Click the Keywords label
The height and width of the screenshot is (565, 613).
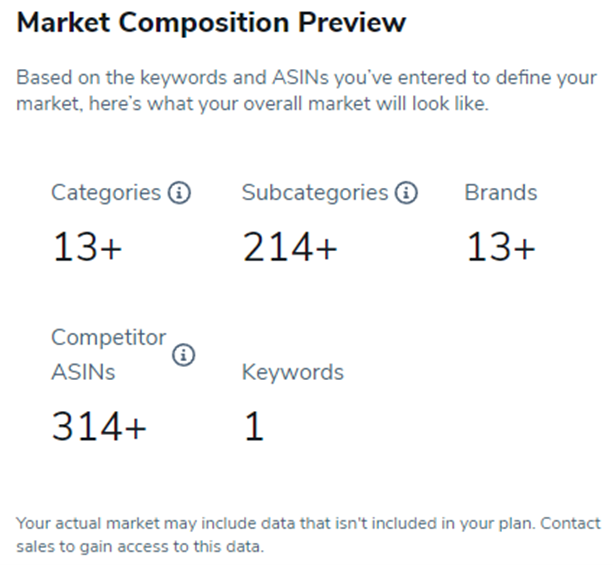pyautogui.click(x=293, y=372)
